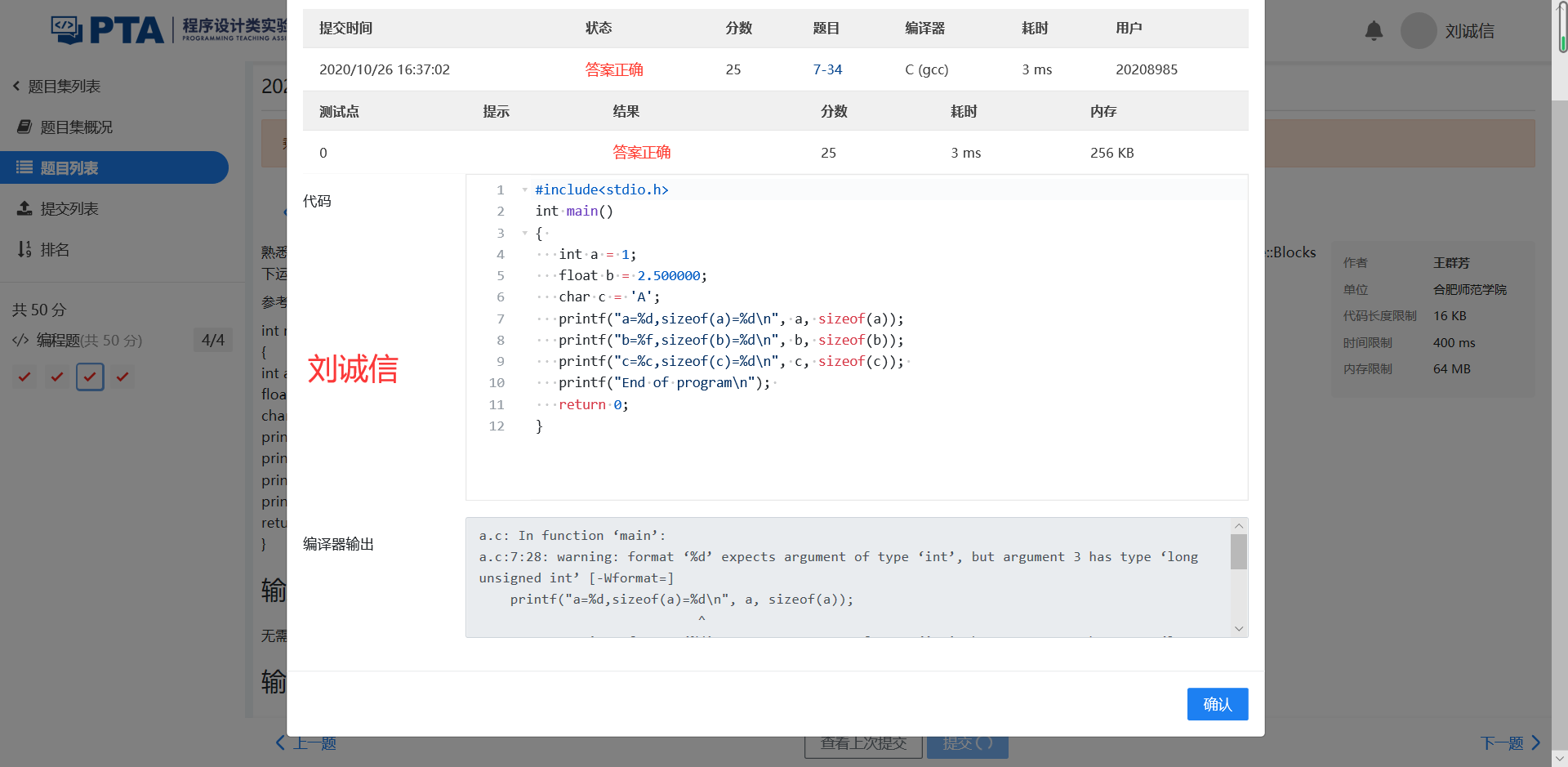This screenshot has height=767, width=1568.
Task: Click the compiler output scroll-up arrow
Action: (1239, 526)
